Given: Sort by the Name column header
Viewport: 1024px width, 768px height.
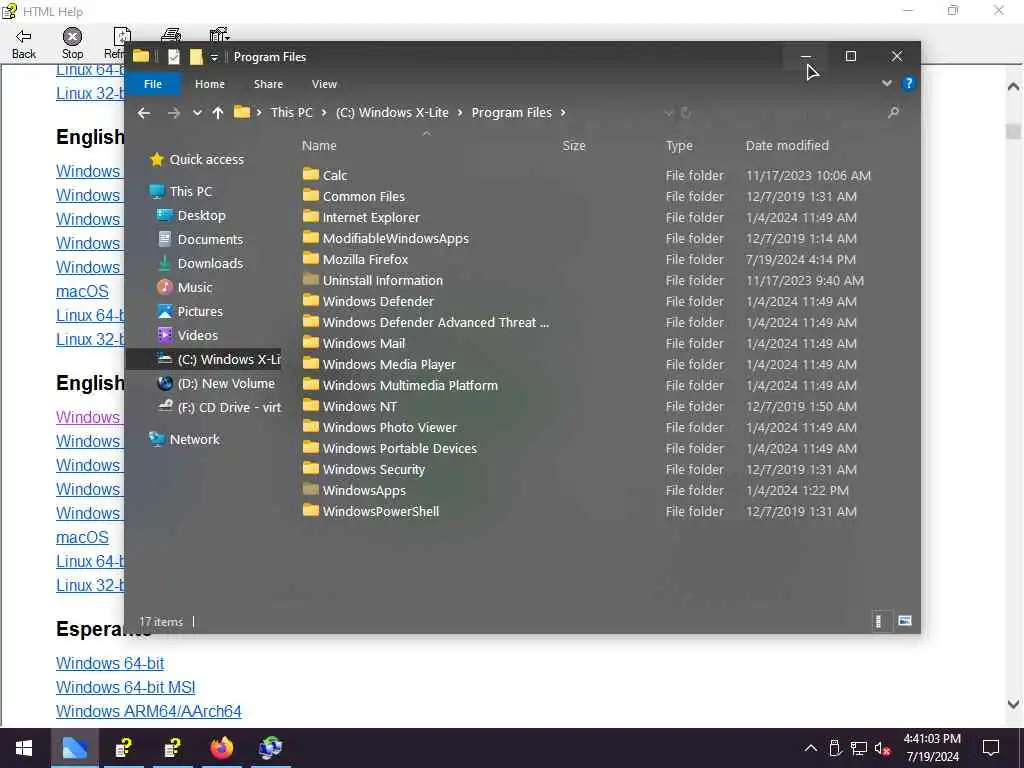Looking at the screenshot, I should 319,146.
